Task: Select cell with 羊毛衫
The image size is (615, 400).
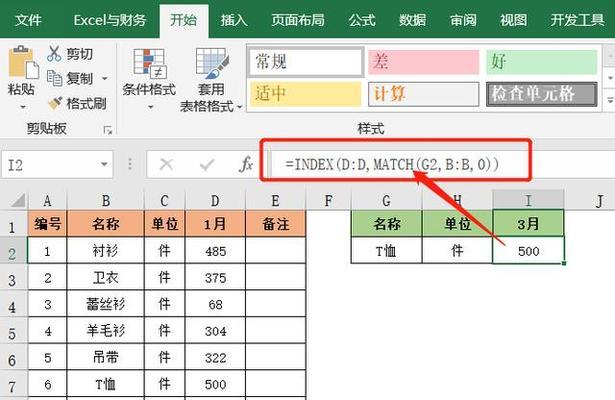Action: (106, 331)
